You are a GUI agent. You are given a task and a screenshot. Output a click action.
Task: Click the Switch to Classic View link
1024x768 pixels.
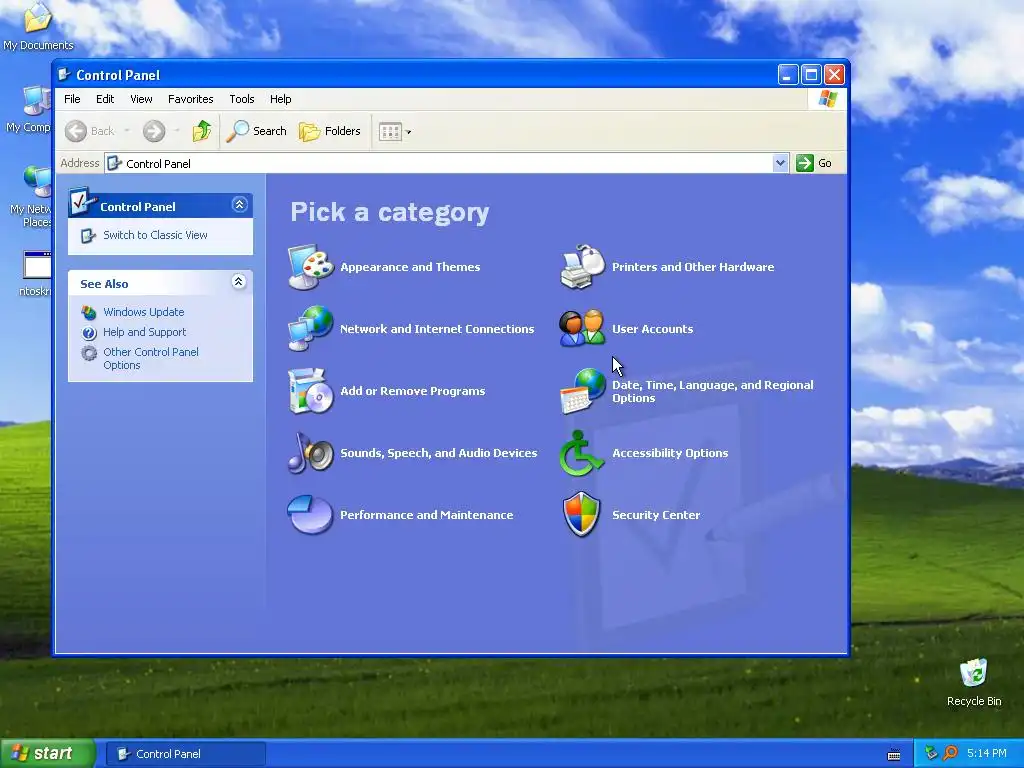click(155, 235)
